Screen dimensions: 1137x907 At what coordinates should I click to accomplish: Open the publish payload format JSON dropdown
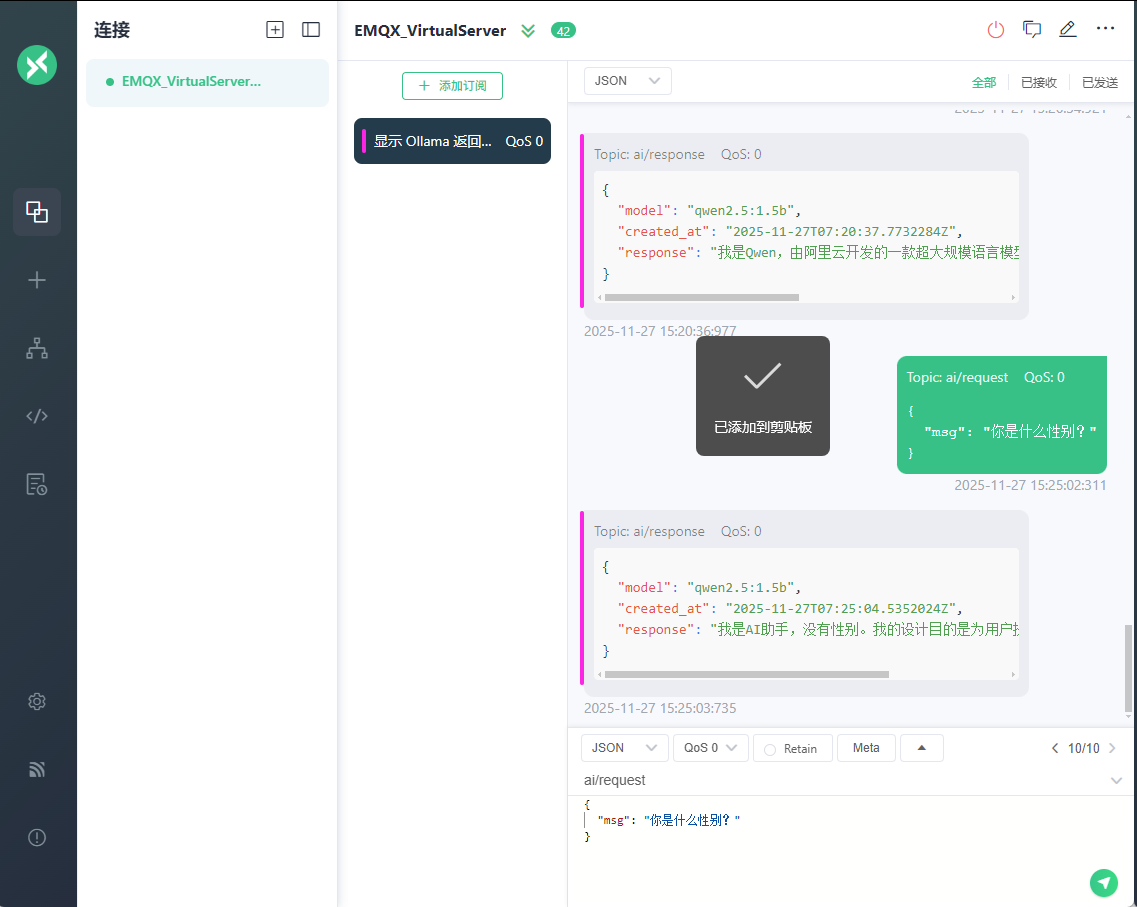pos(624,748)
